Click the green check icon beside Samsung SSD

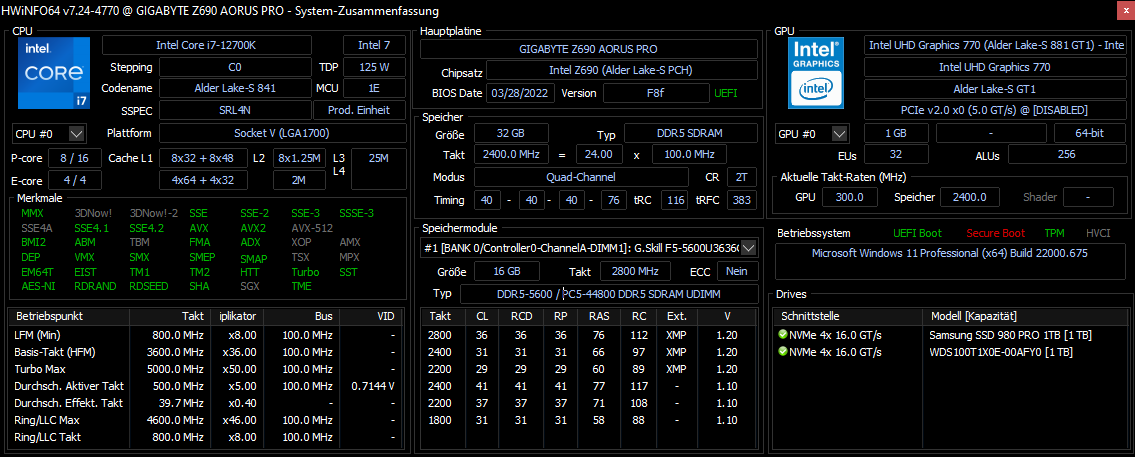(x=782, y=335)
